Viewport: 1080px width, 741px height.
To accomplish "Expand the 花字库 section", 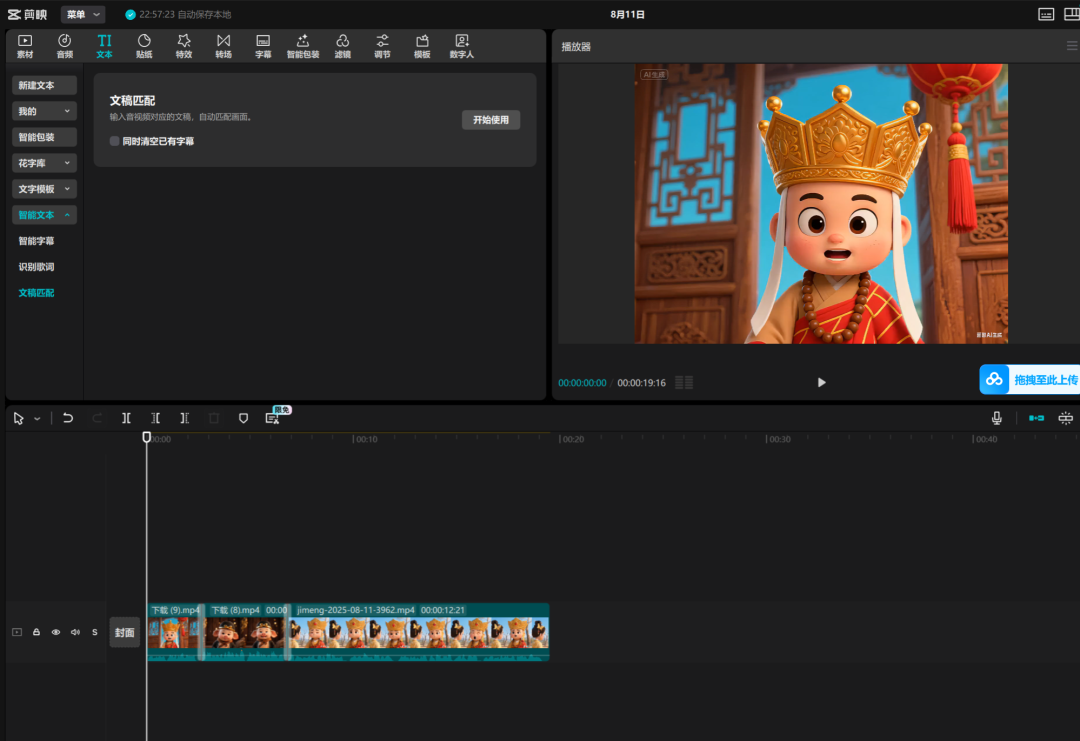I will tap(44, 163).
